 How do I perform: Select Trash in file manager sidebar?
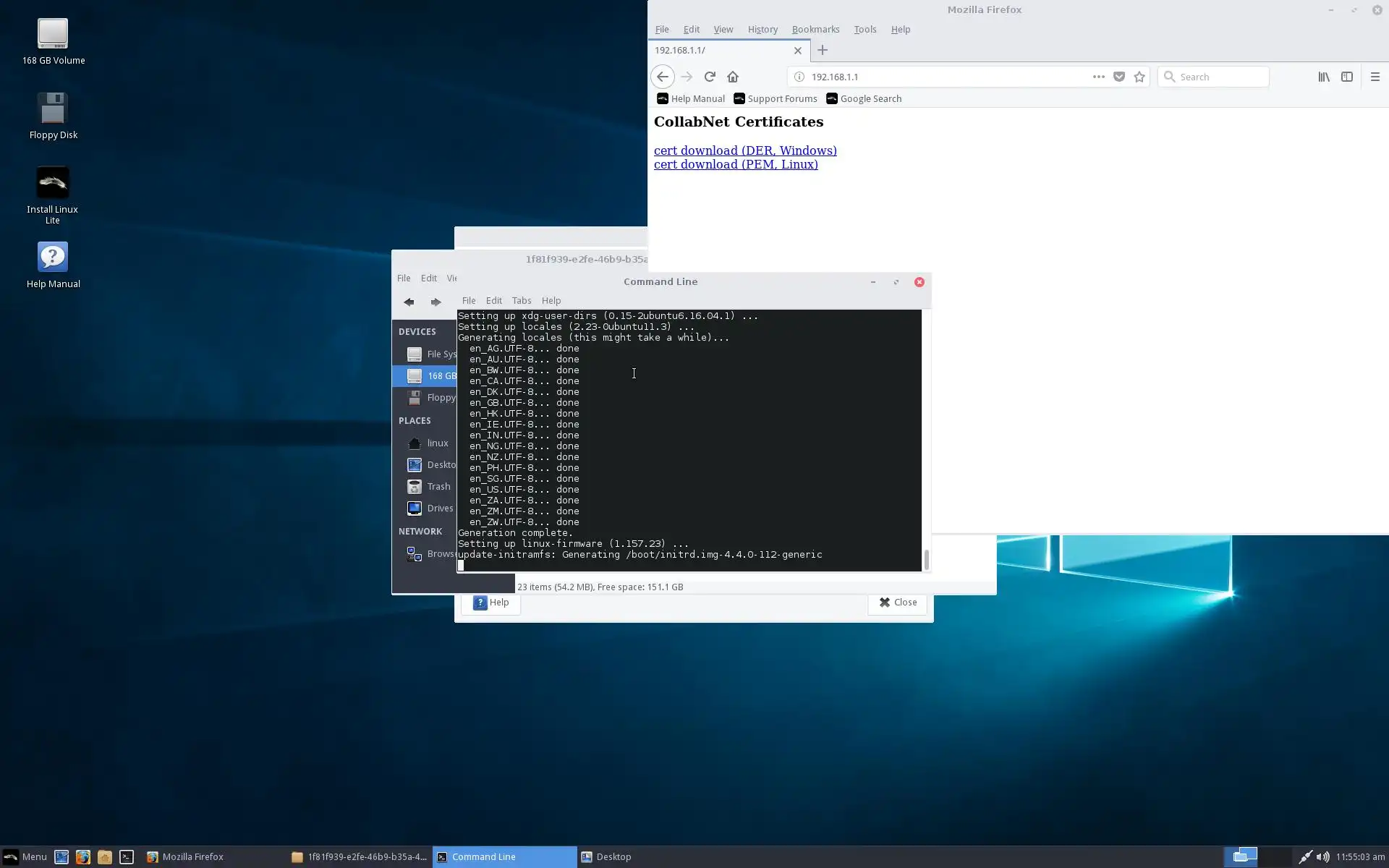tap(438, 487)
